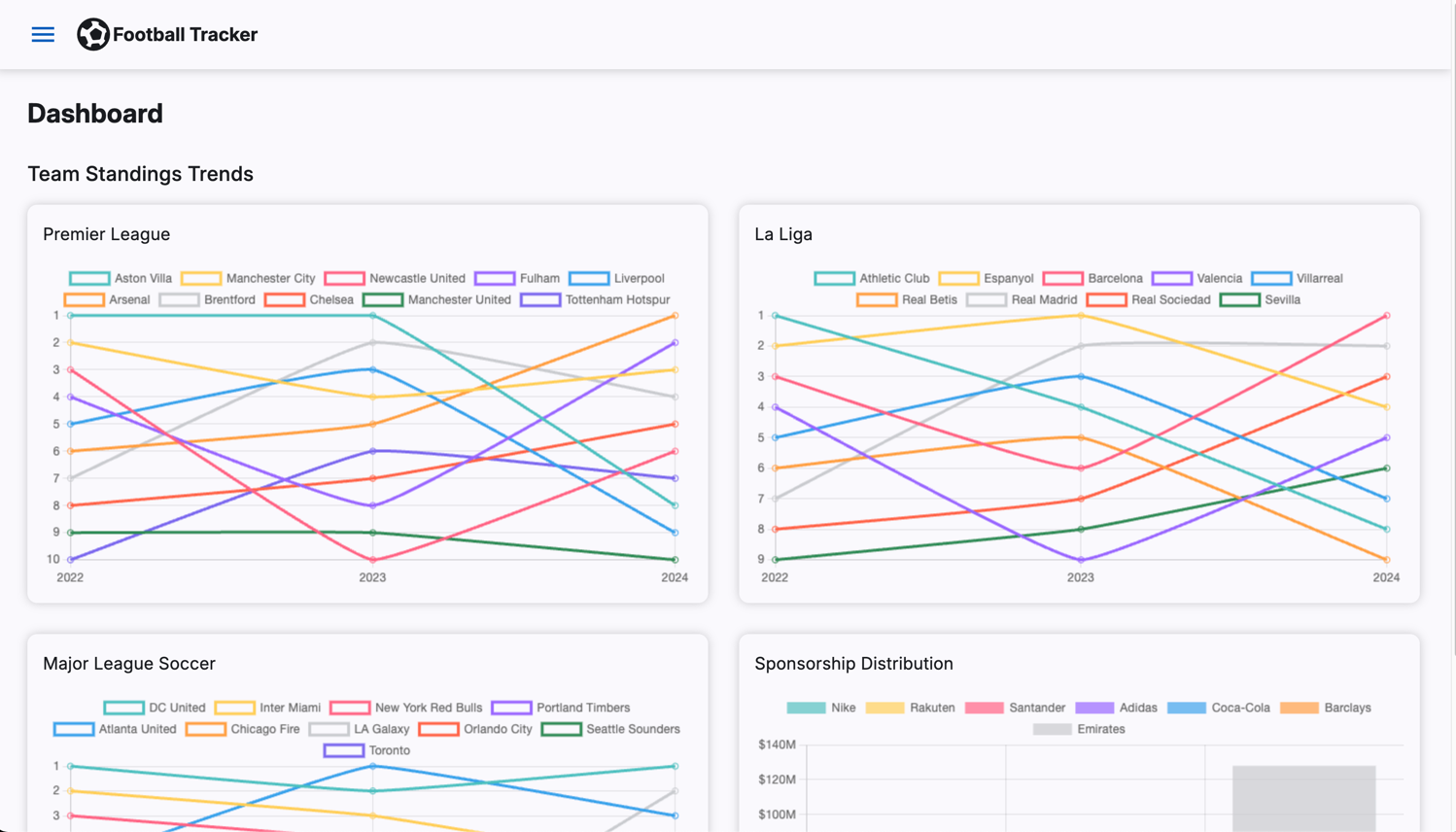Click the Athletic Club legend swatch
The height and width of the screenshot is (832, 1456).
[834, 279]
